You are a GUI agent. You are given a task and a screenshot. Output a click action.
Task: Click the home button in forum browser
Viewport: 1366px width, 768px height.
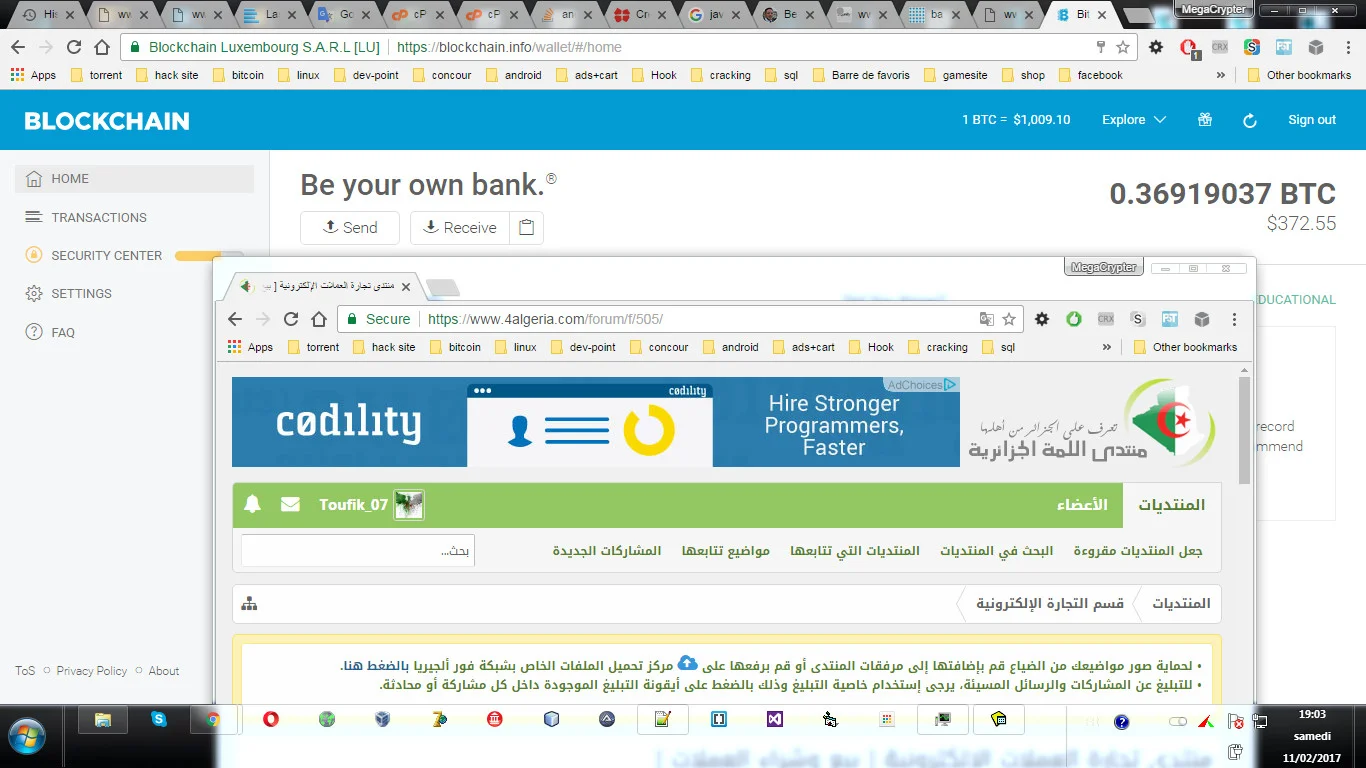(x=319, y=319)
